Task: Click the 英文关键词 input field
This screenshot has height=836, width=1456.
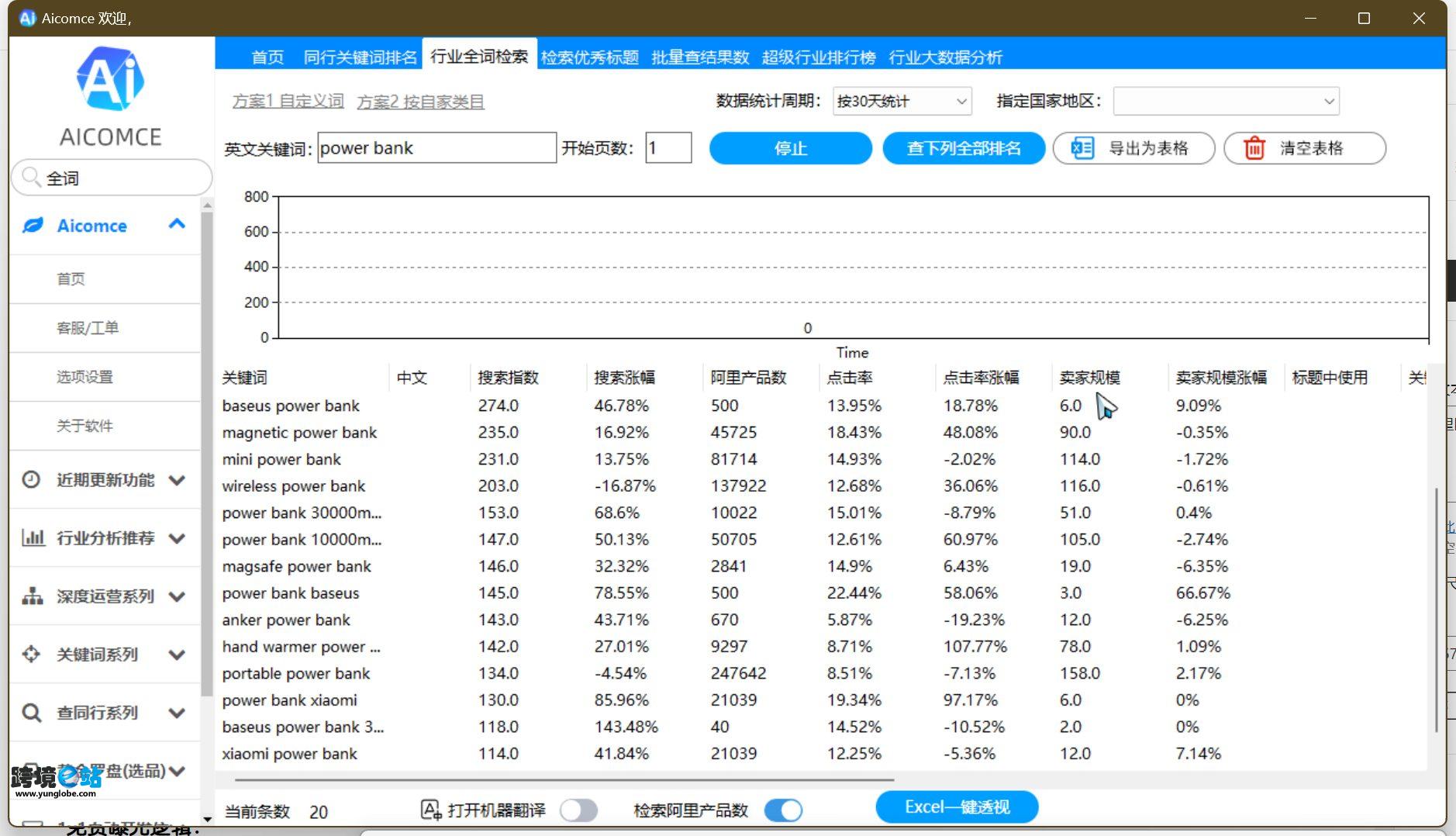Action: pyautogui.click(x=436, y=147)
